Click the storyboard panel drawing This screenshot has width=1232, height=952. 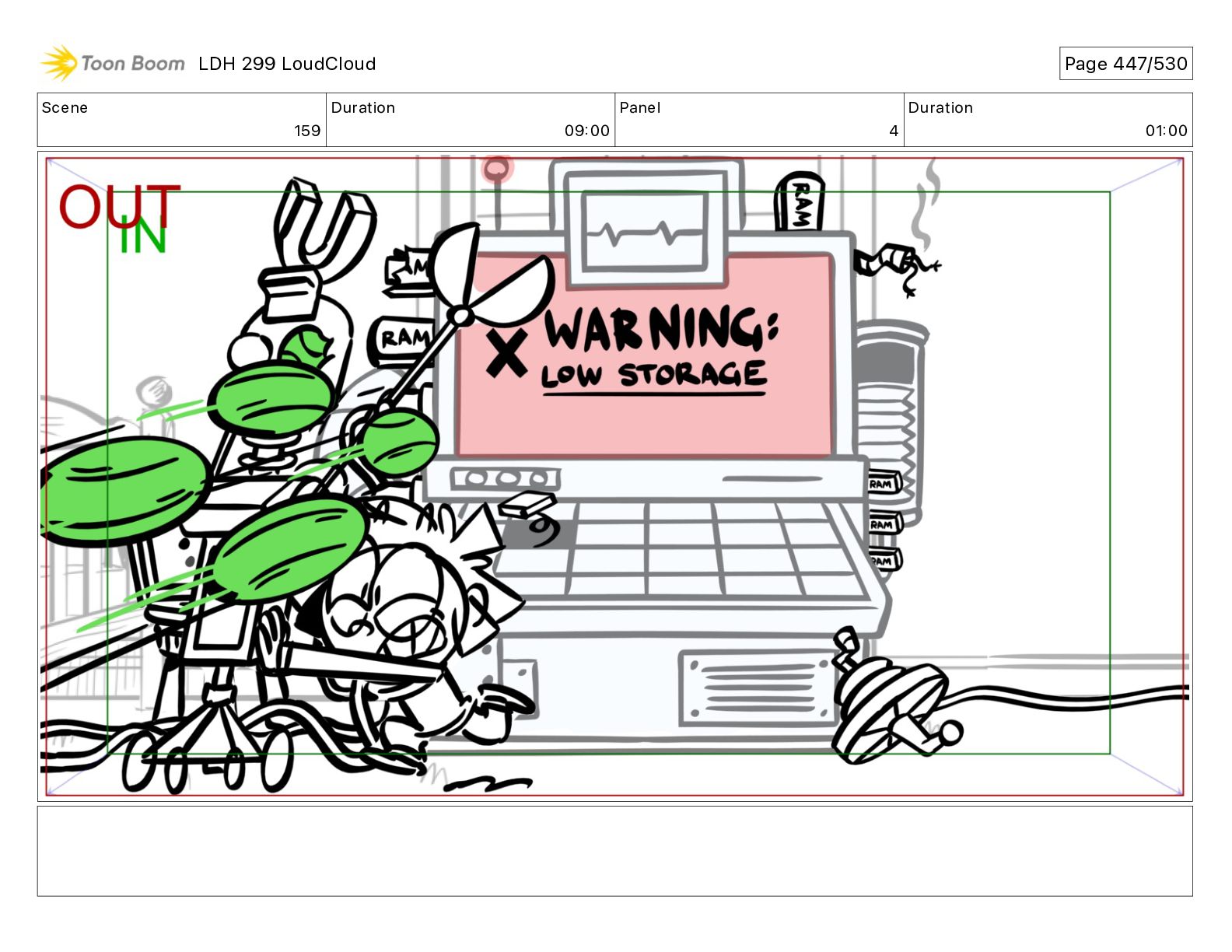614,476
